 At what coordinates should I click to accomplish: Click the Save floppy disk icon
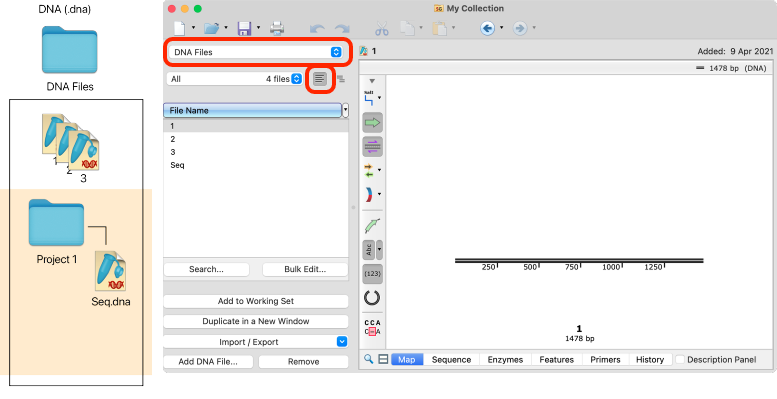click(x=244, y=28)
